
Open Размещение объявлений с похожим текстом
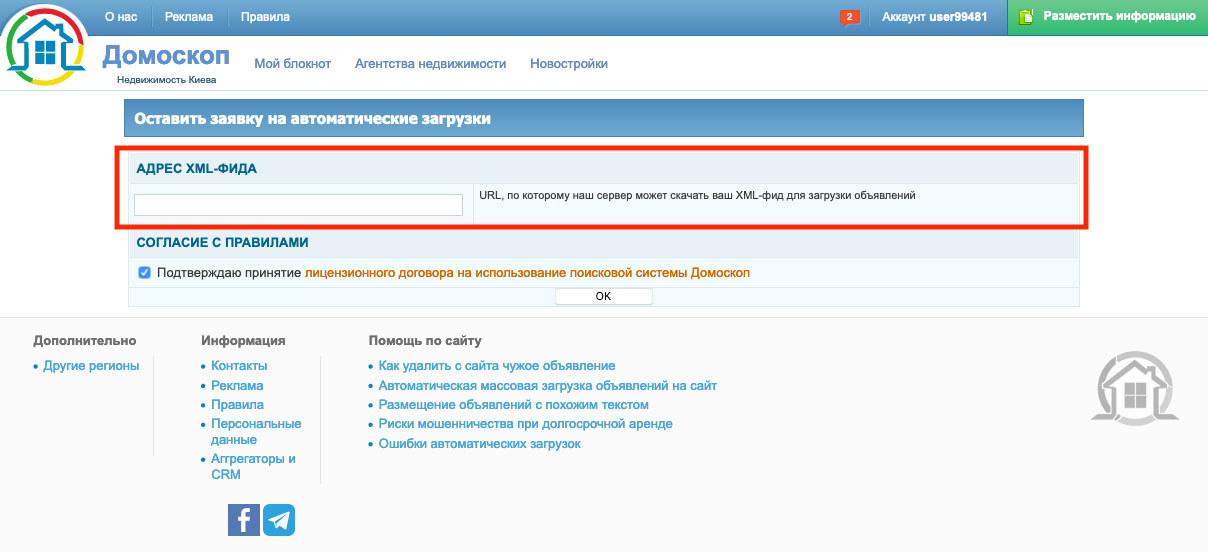coord(514,405)
